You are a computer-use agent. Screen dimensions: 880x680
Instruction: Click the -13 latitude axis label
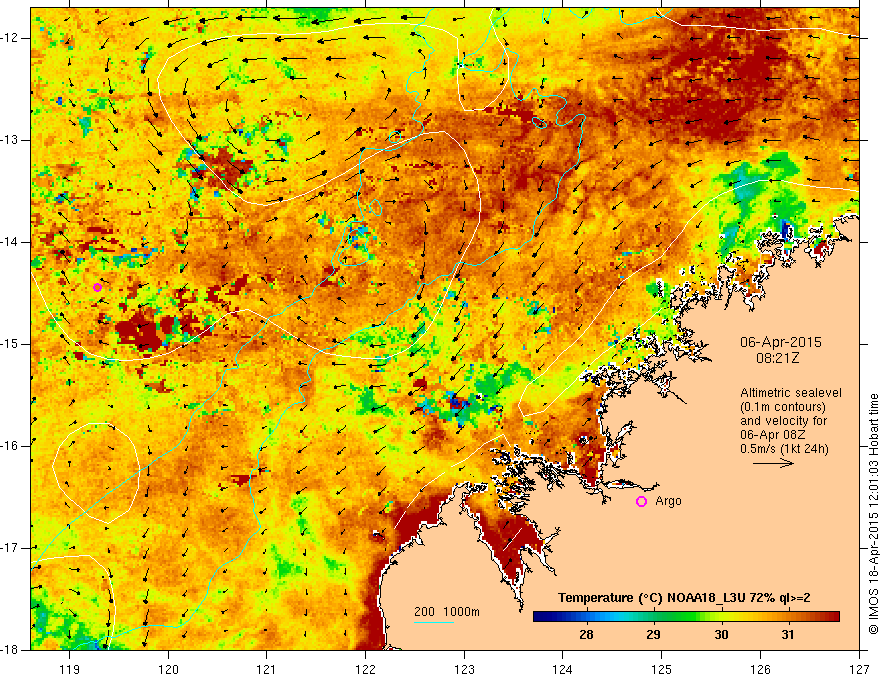click(10, 140)
